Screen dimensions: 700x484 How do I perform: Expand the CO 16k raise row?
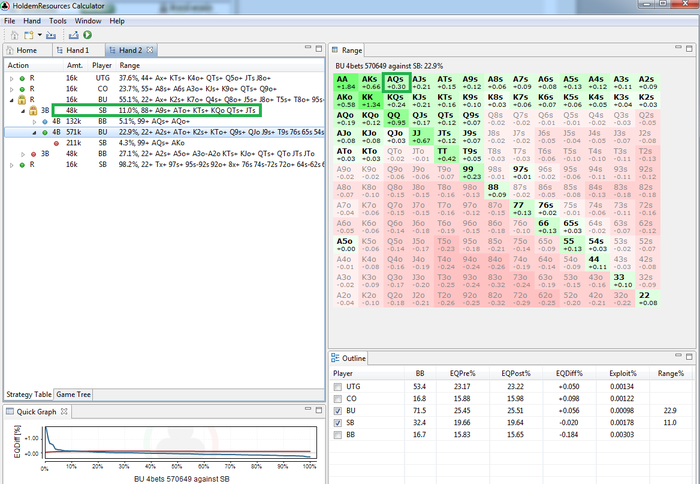[x=12, y=89]
